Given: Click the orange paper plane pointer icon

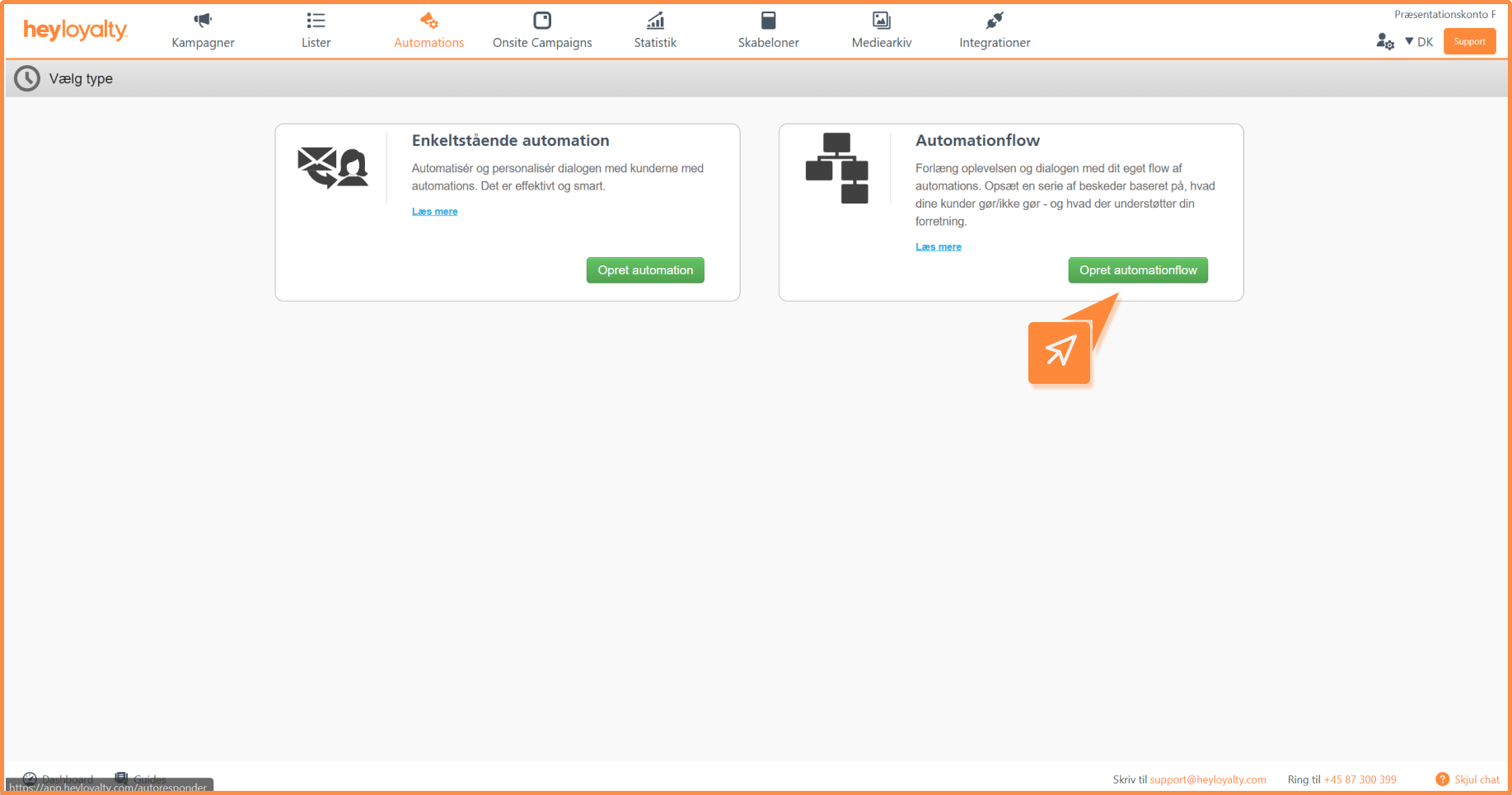Looking at the screenshot, I should pos(1060,353).
